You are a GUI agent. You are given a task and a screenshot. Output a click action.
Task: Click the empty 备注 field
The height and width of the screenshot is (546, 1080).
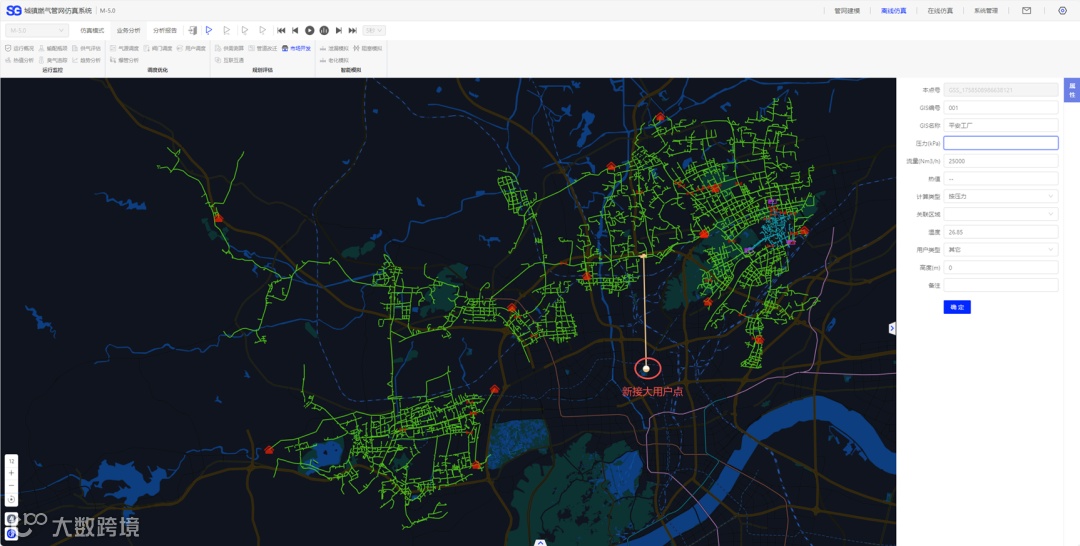coord(1001,285)
